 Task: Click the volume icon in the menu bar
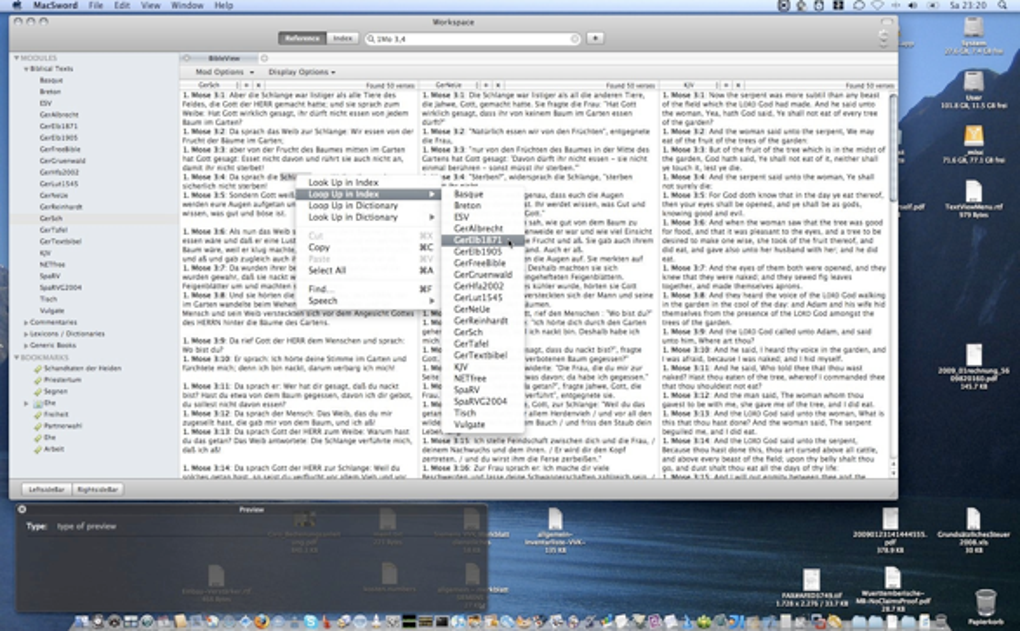913,5
